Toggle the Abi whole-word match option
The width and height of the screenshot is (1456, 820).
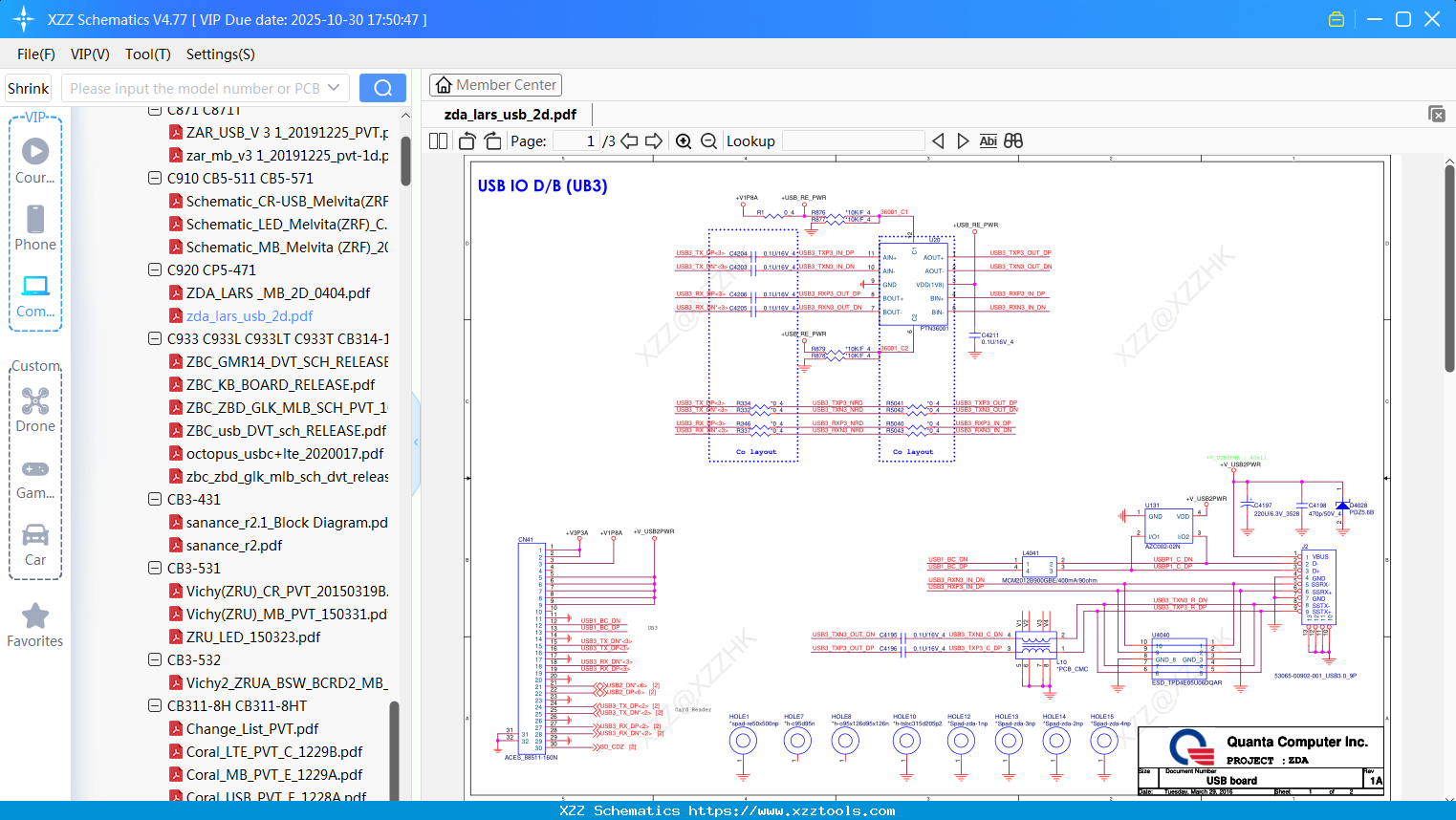988,141
